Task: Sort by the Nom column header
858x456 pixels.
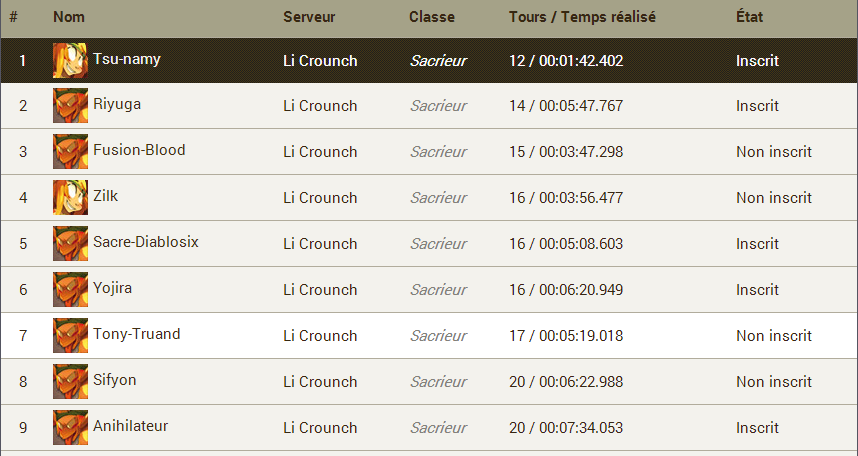Action: (69, 17)
